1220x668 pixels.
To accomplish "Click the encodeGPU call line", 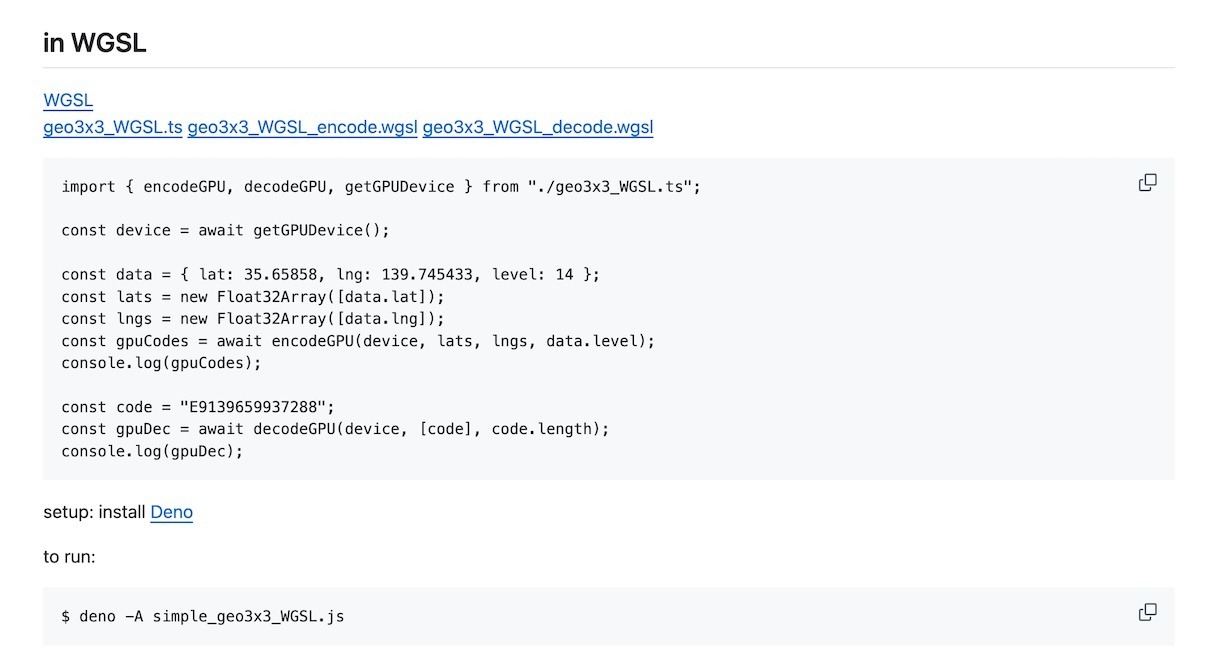I will pos(358,341).
